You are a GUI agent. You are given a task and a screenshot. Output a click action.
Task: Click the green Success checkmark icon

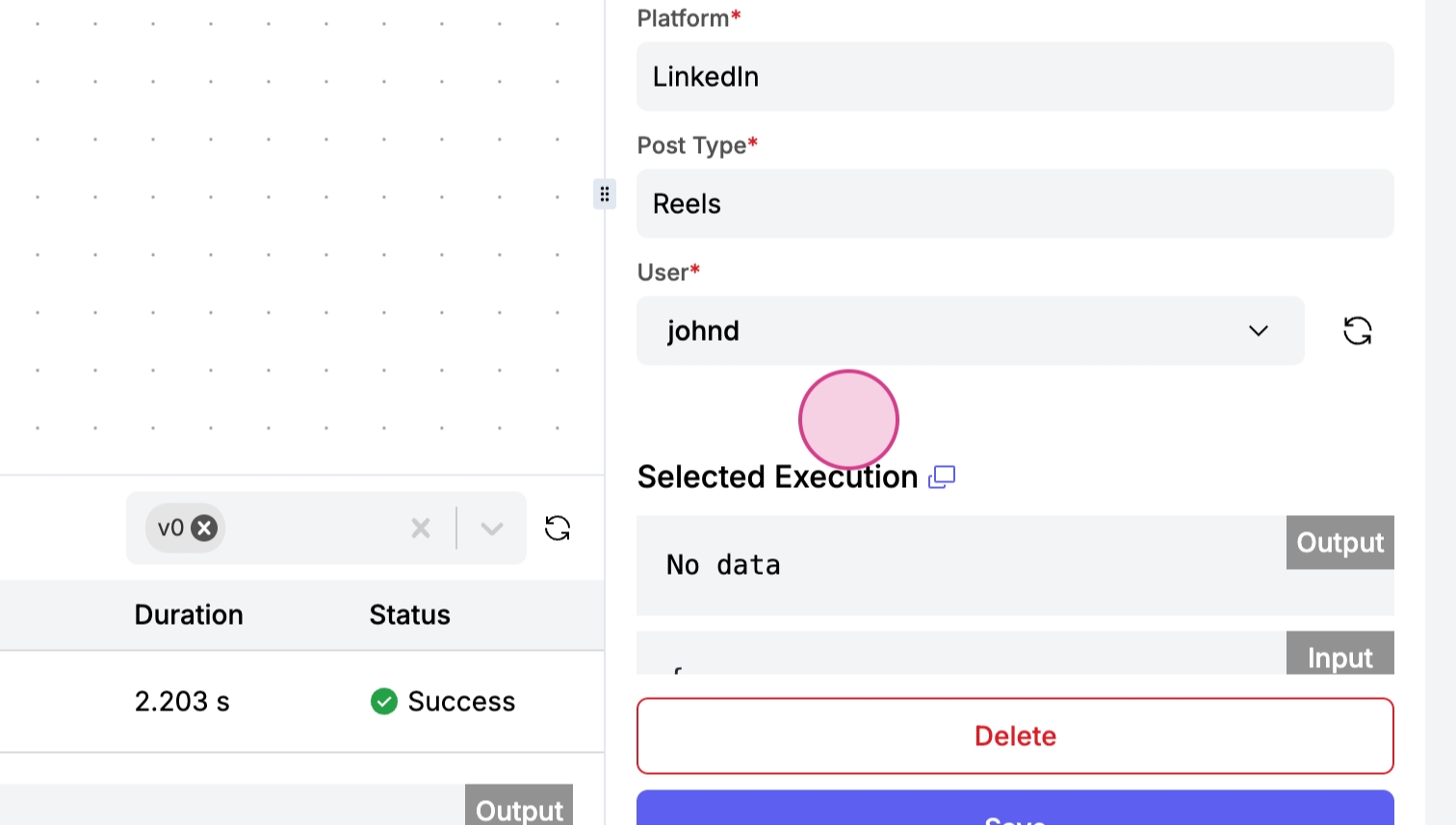[x=384, y=701]
